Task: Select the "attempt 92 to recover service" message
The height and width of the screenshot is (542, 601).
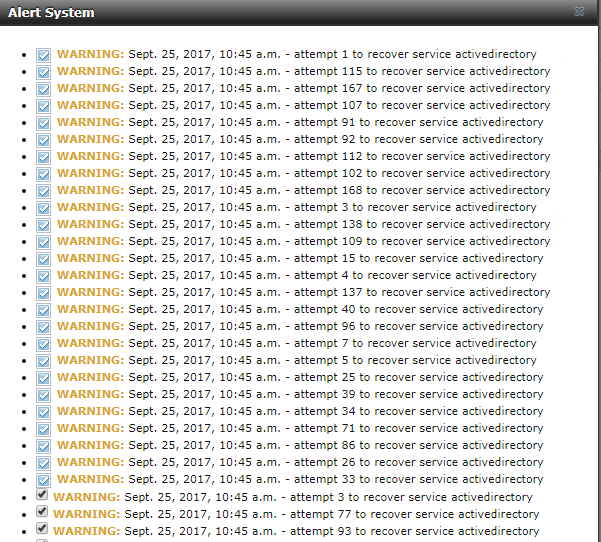Action: click(x=419, y=139)
